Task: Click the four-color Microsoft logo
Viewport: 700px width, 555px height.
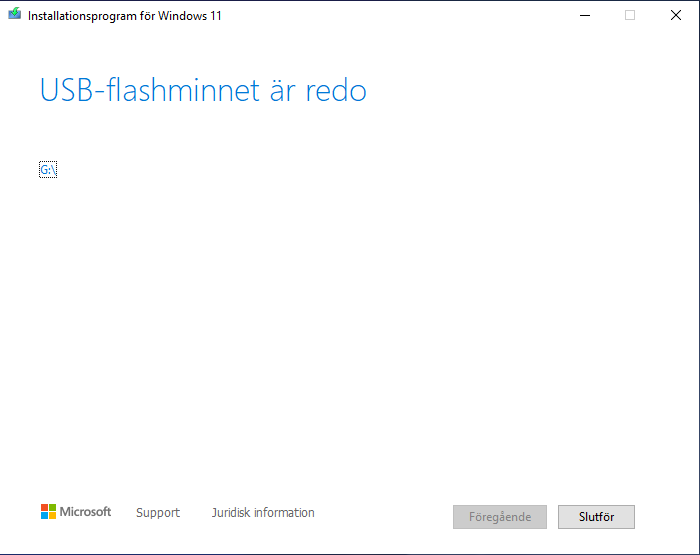Action: click(48, 512)
